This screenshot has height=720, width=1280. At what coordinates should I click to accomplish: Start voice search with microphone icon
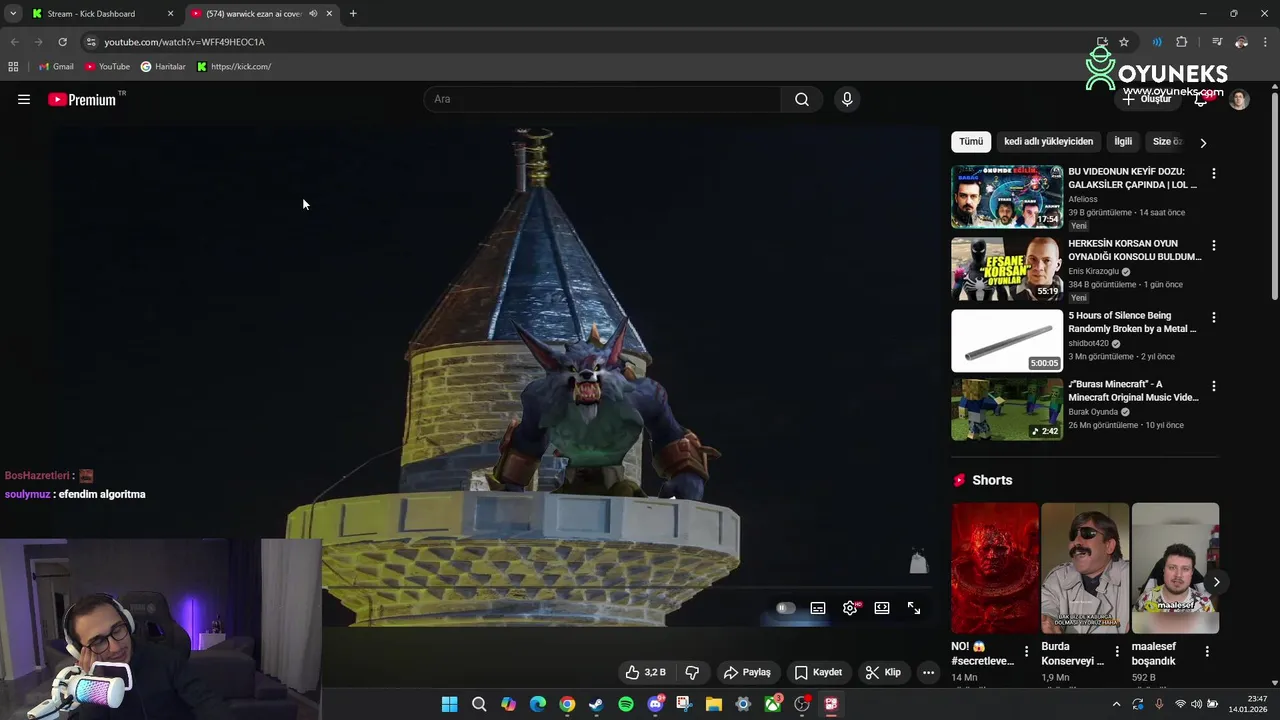(x=847, y=99)
